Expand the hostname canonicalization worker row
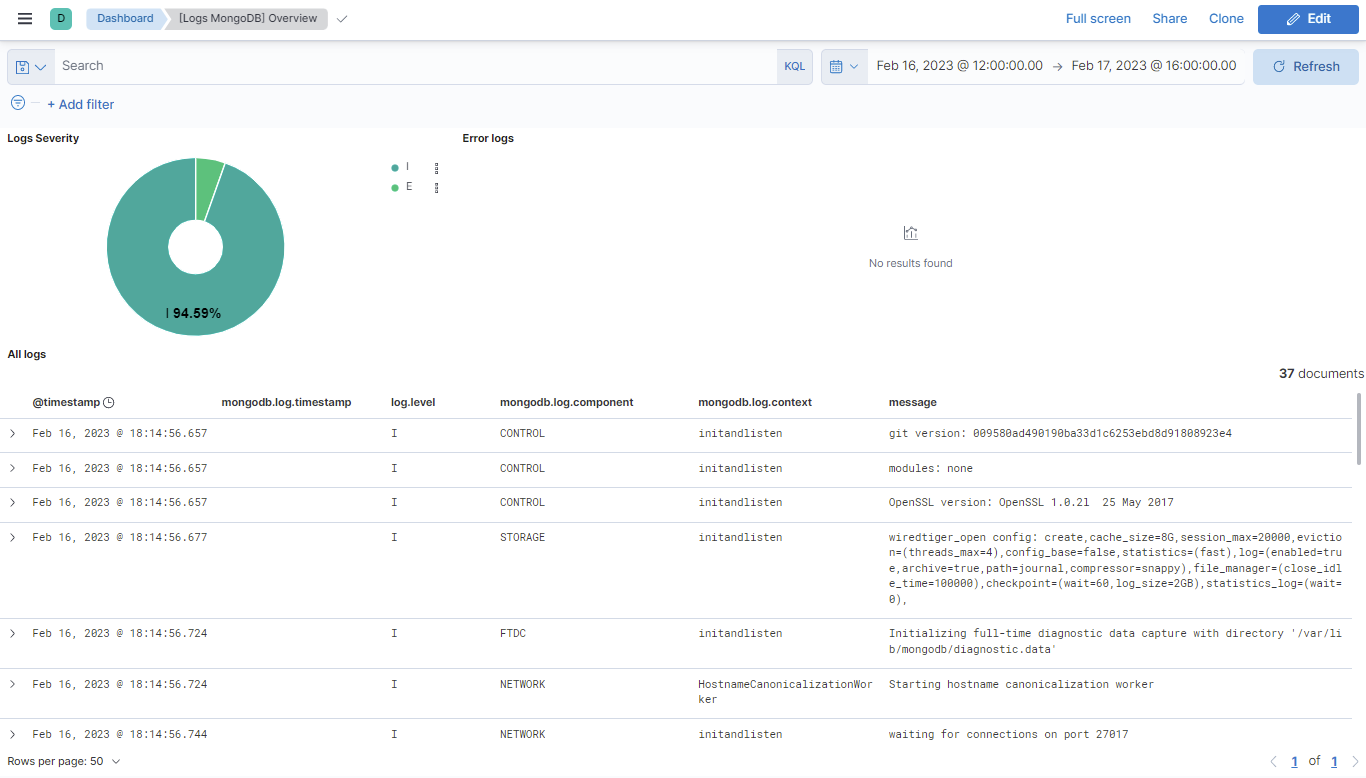Screen dimensions: 1366x778 (13, 684)
